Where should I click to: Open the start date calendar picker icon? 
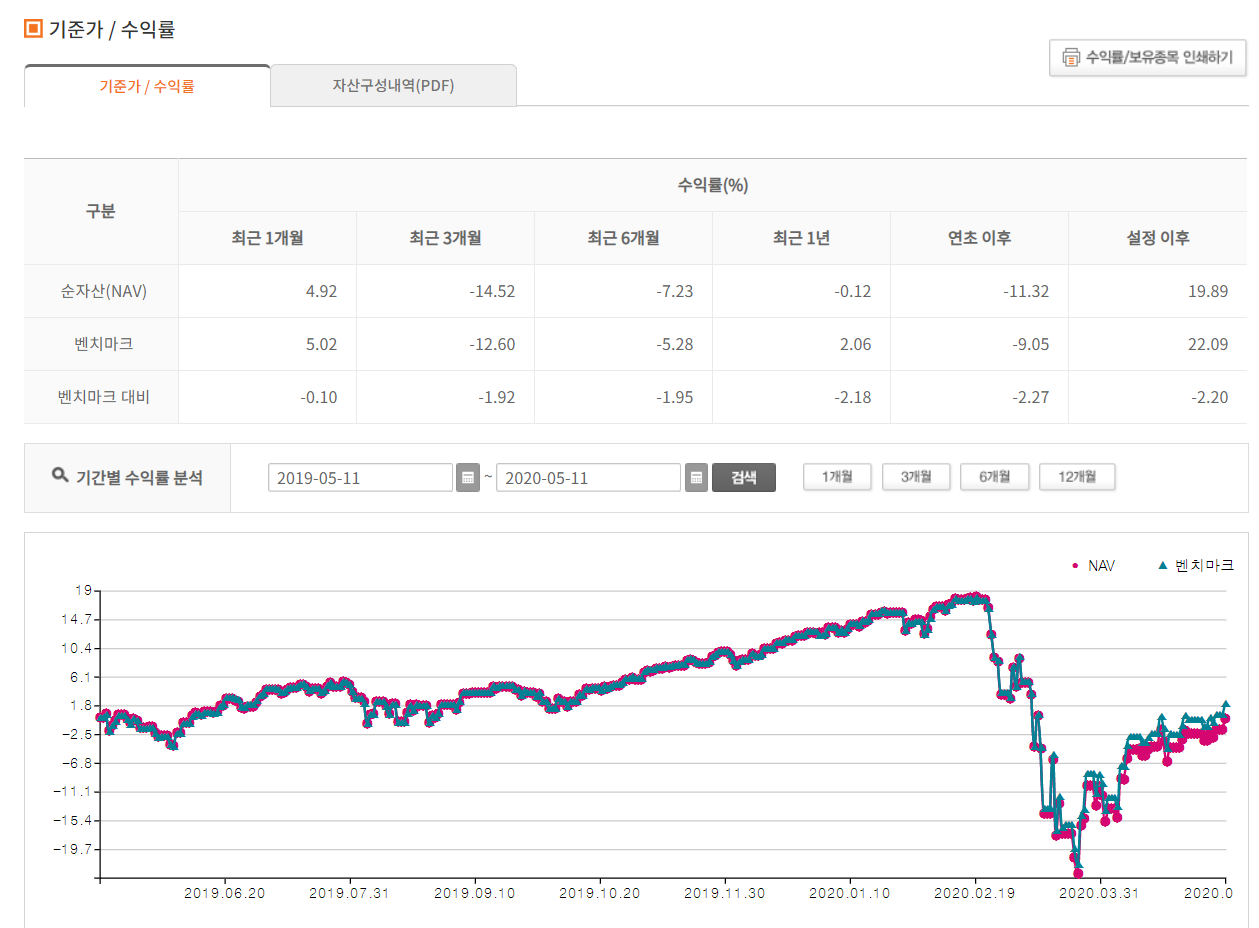467,478
